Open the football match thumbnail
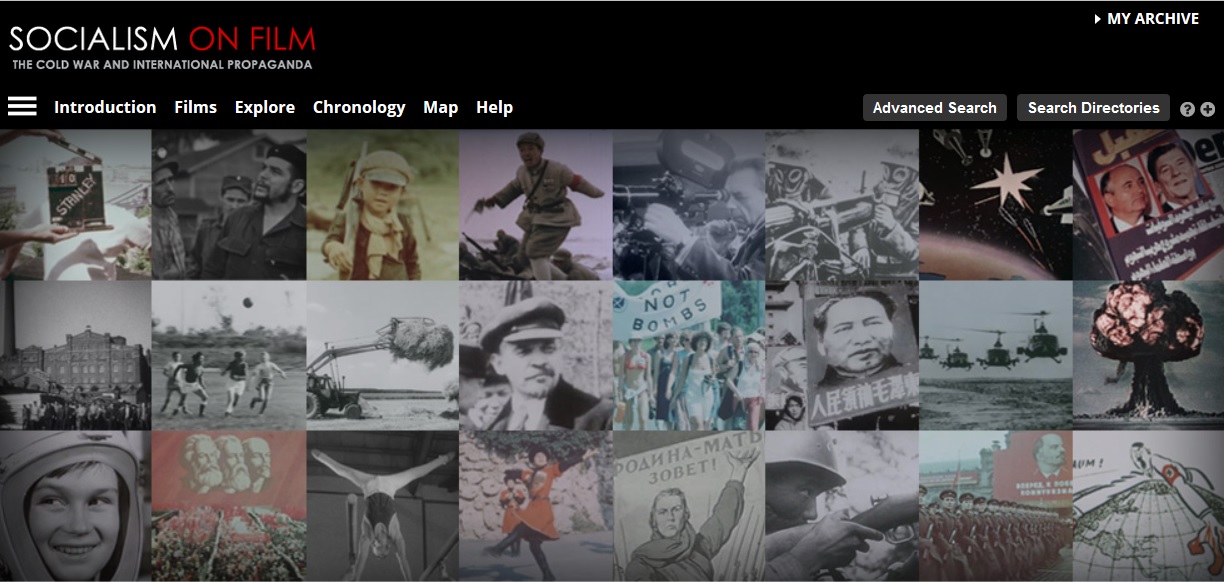1224x582 pixels. [228, 355]
